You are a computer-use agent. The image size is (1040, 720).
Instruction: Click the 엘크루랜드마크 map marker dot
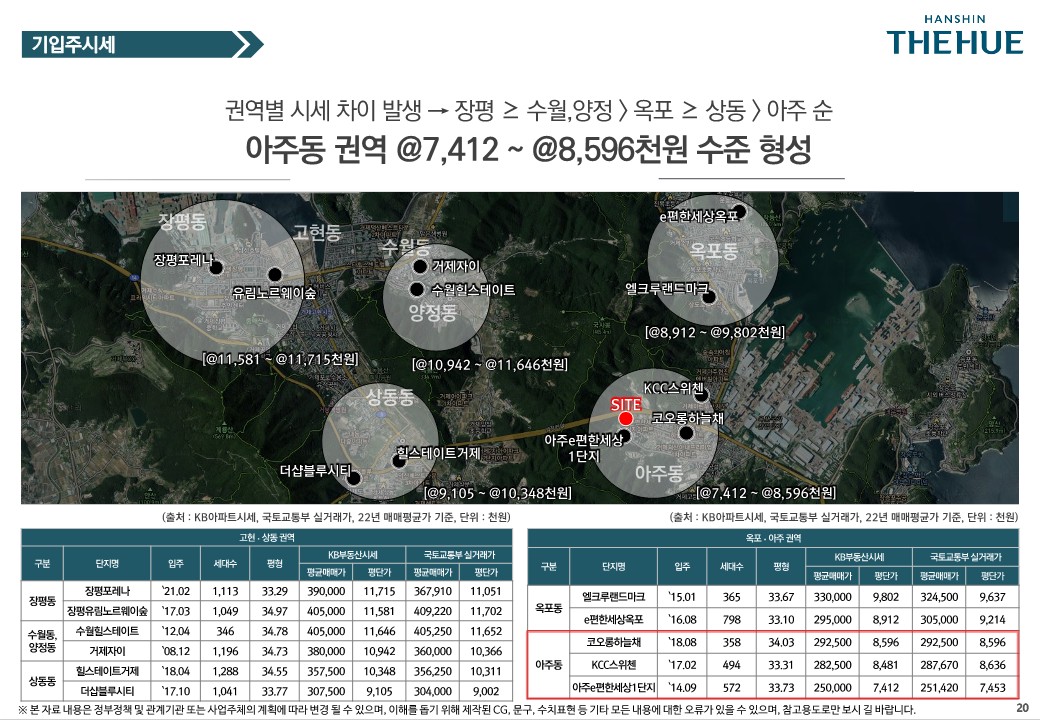(721, 290)
